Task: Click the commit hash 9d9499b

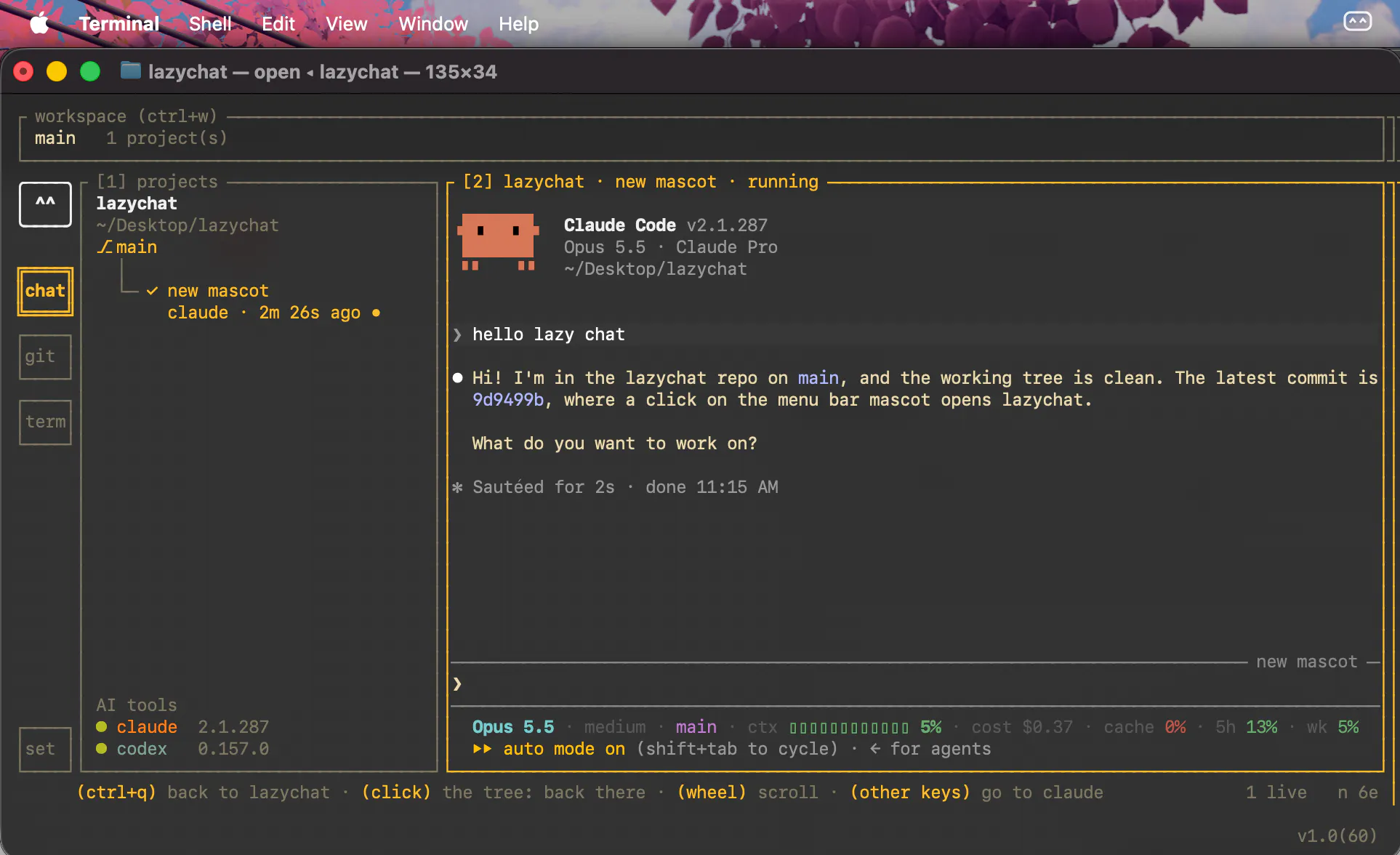Action: [508, 400]
